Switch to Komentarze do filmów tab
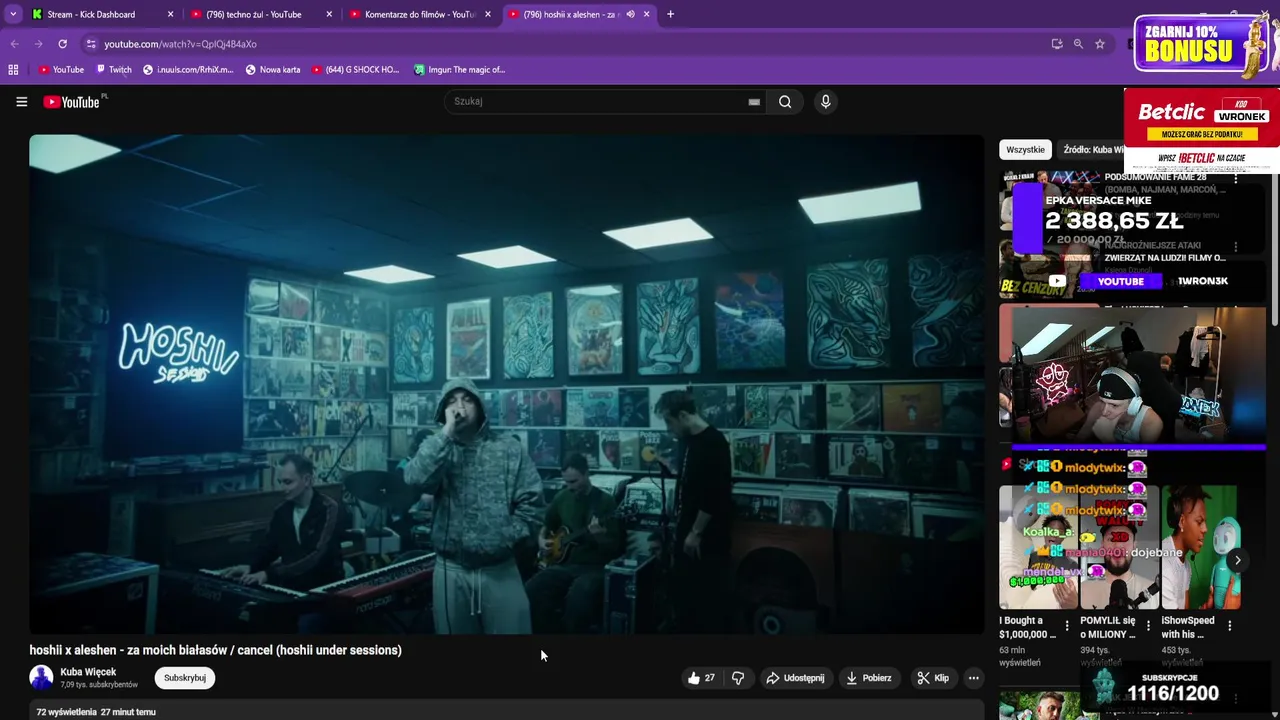This screenshot has width=1280, height=720. point(419,14)
